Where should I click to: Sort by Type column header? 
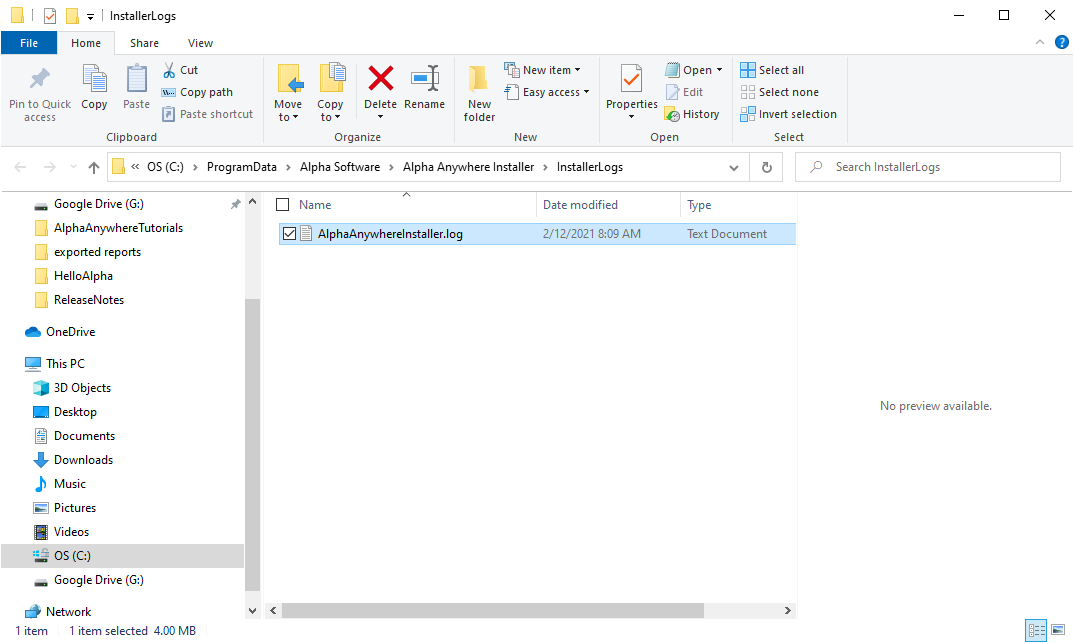point(699,204)
